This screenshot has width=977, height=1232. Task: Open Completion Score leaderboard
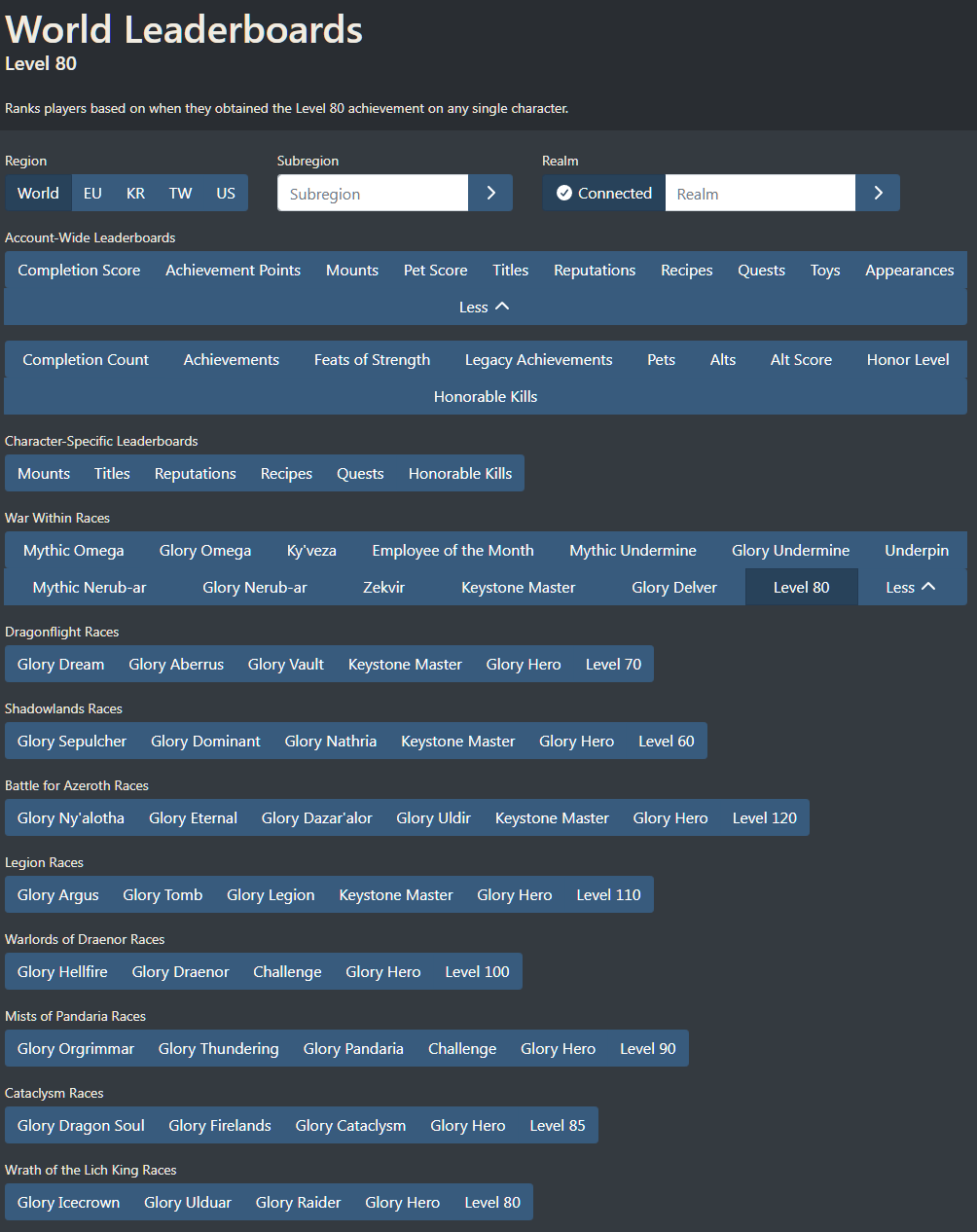[x=79, y=270]
